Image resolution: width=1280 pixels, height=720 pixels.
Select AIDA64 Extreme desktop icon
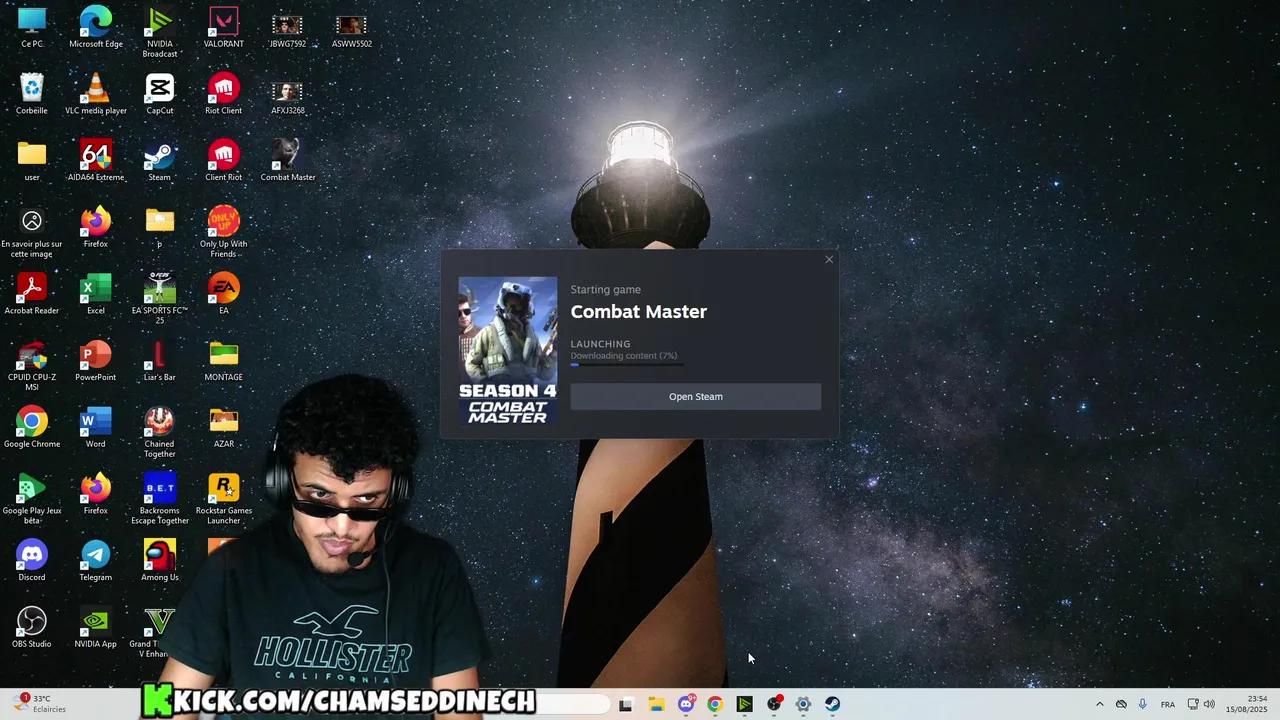coord(96,162)
